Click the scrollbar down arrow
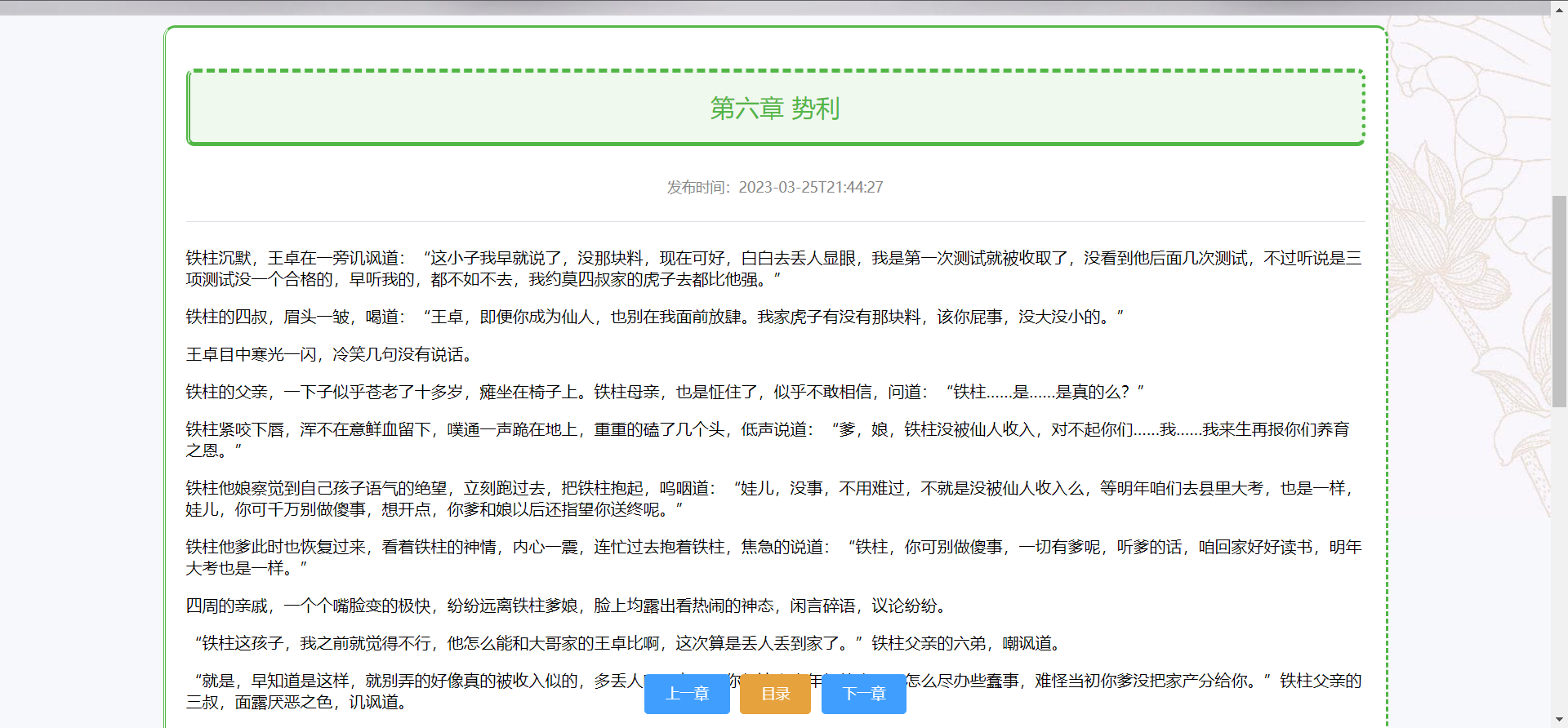 1559,720
